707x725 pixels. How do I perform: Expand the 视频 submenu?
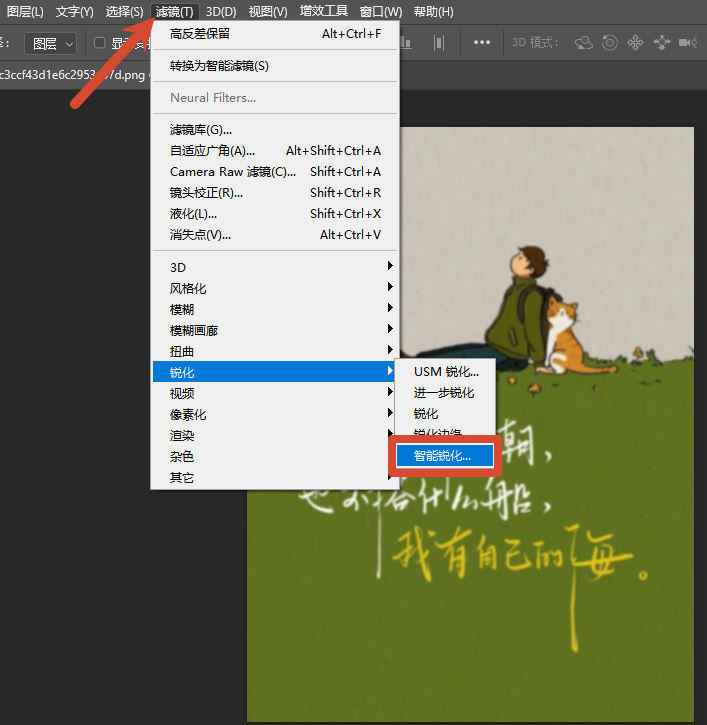click(273, 393)
